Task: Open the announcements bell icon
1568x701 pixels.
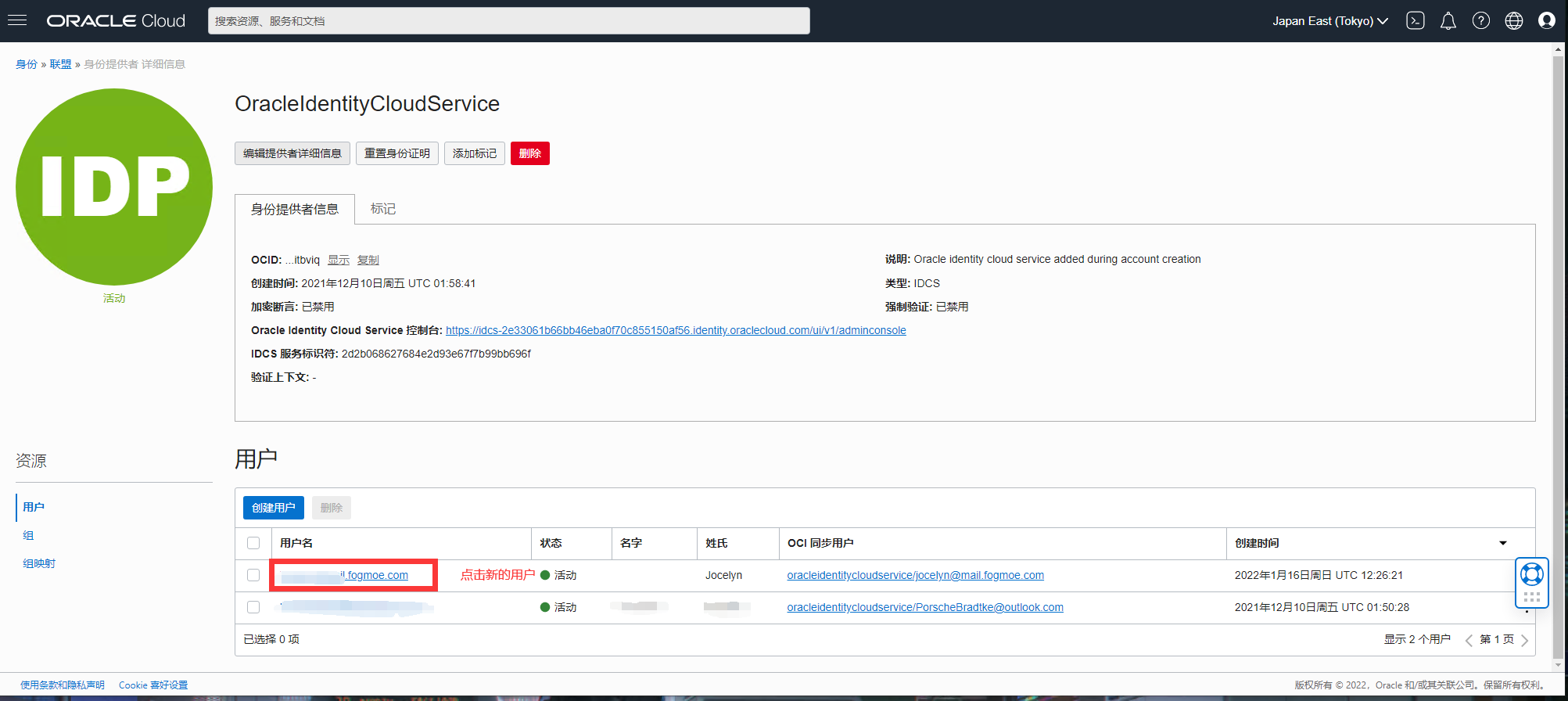Action: pyautogui.click(x=1448, y=21)
